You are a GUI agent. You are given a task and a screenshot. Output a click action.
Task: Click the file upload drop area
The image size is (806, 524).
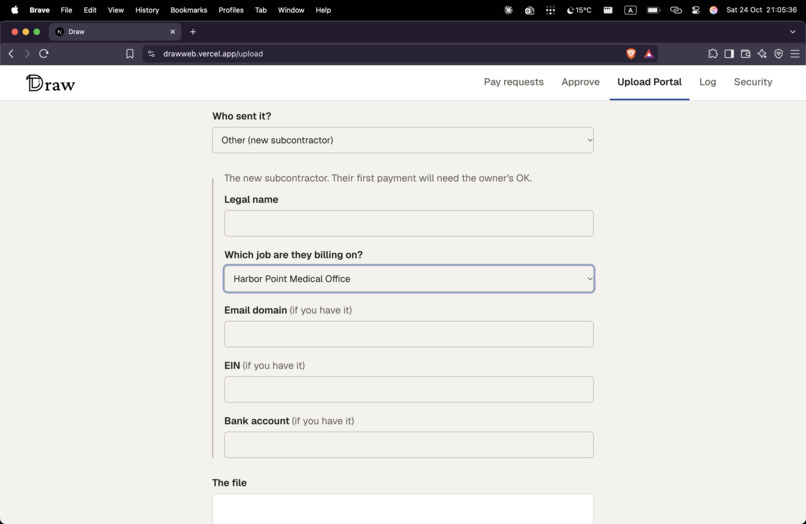(x=403, y=509)
